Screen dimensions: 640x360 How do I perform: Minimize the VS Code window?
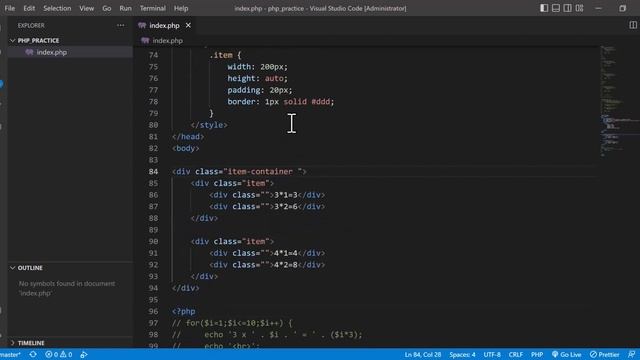598,8
